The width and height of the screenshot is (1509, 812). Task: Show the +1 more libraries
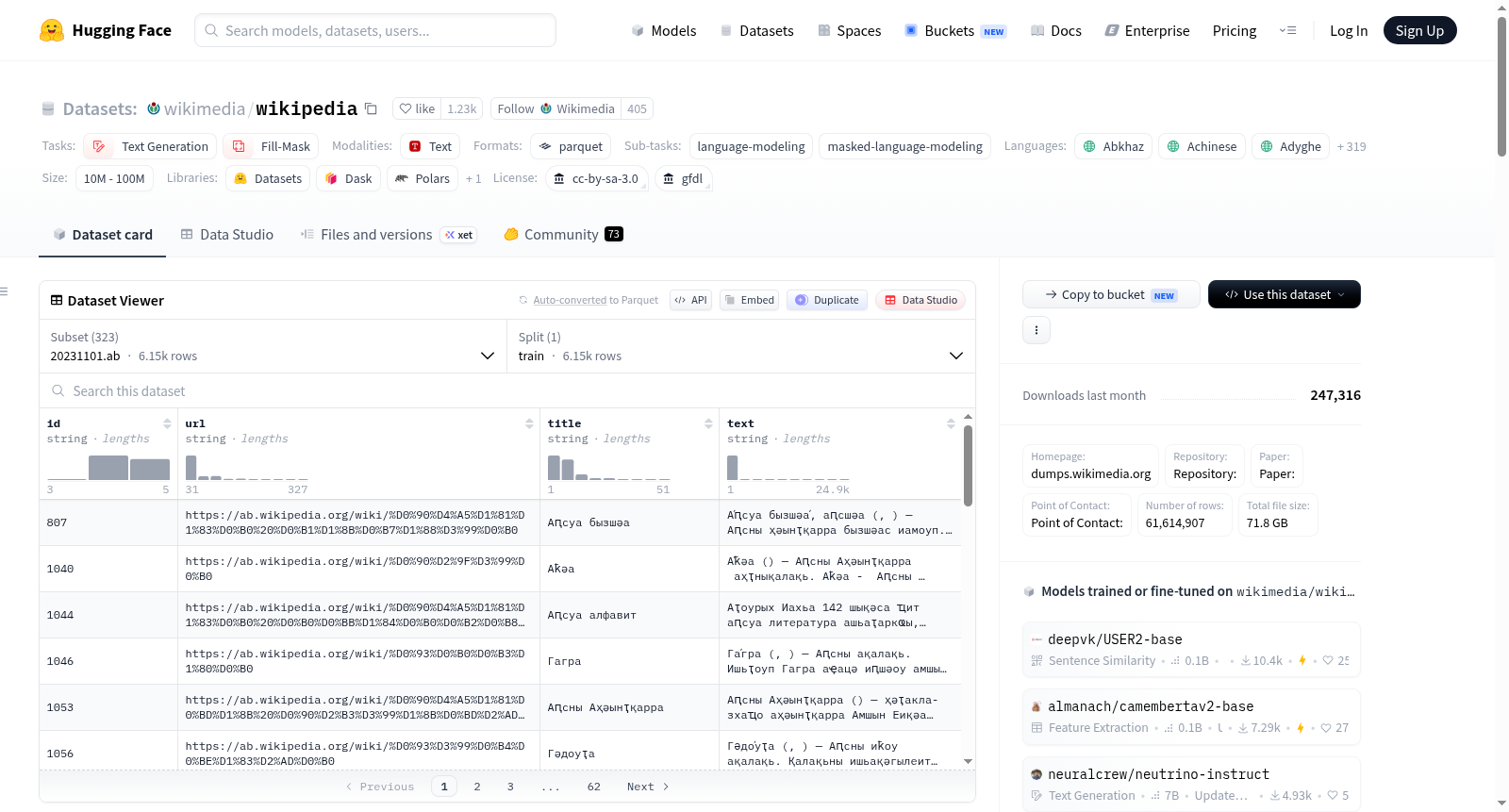(x=473, y=178)
